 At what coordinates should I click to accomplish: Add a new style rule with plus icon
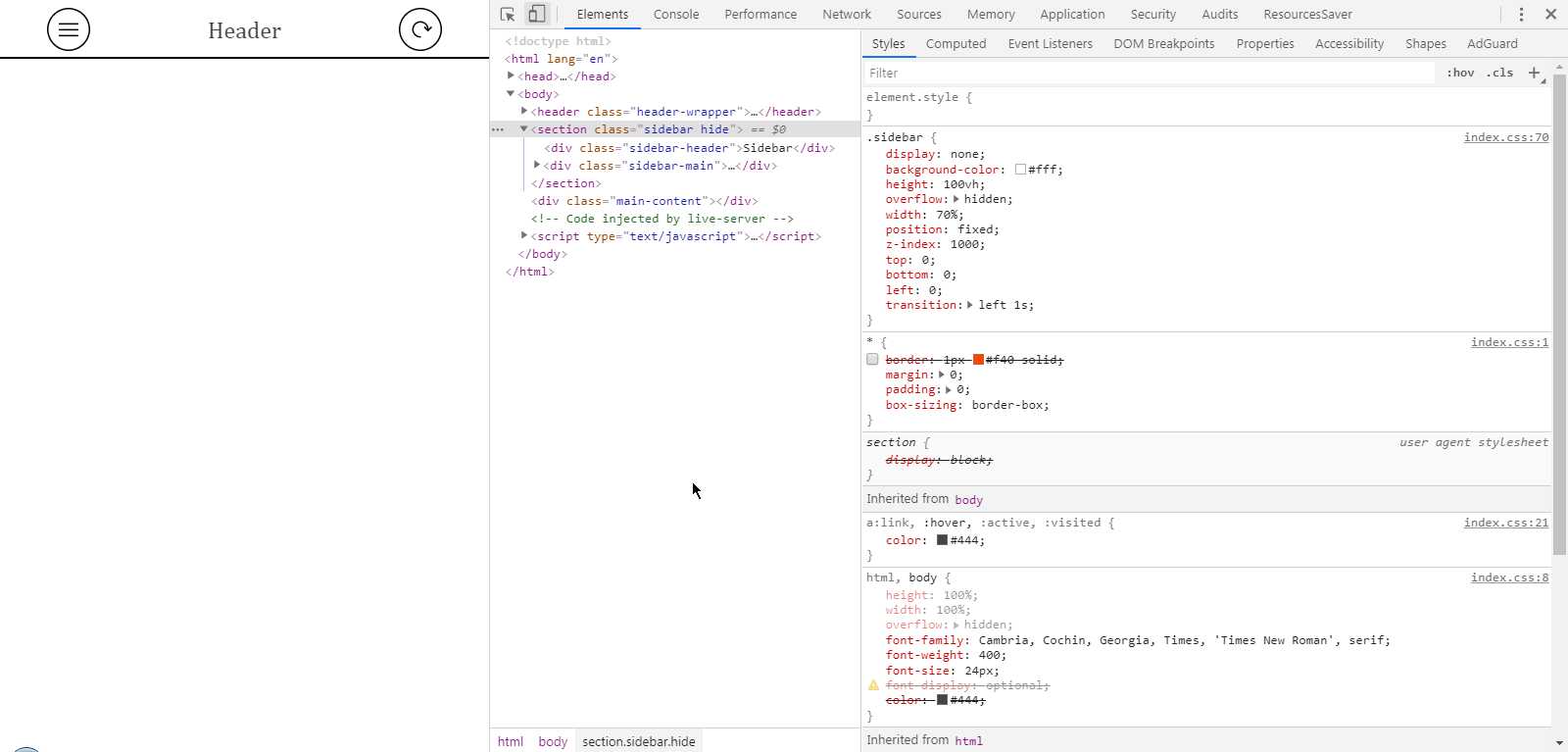click(x=1535, y=73)
